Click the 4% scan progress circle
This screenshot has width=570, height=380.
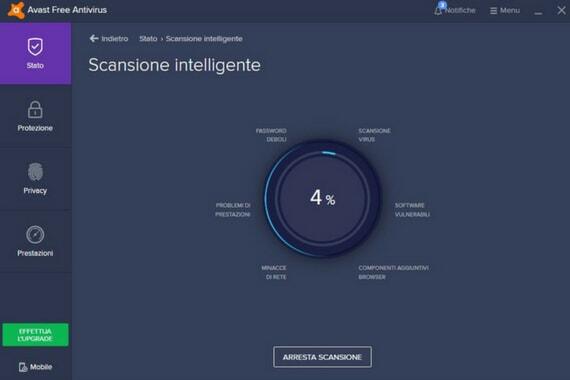(322, 199)
